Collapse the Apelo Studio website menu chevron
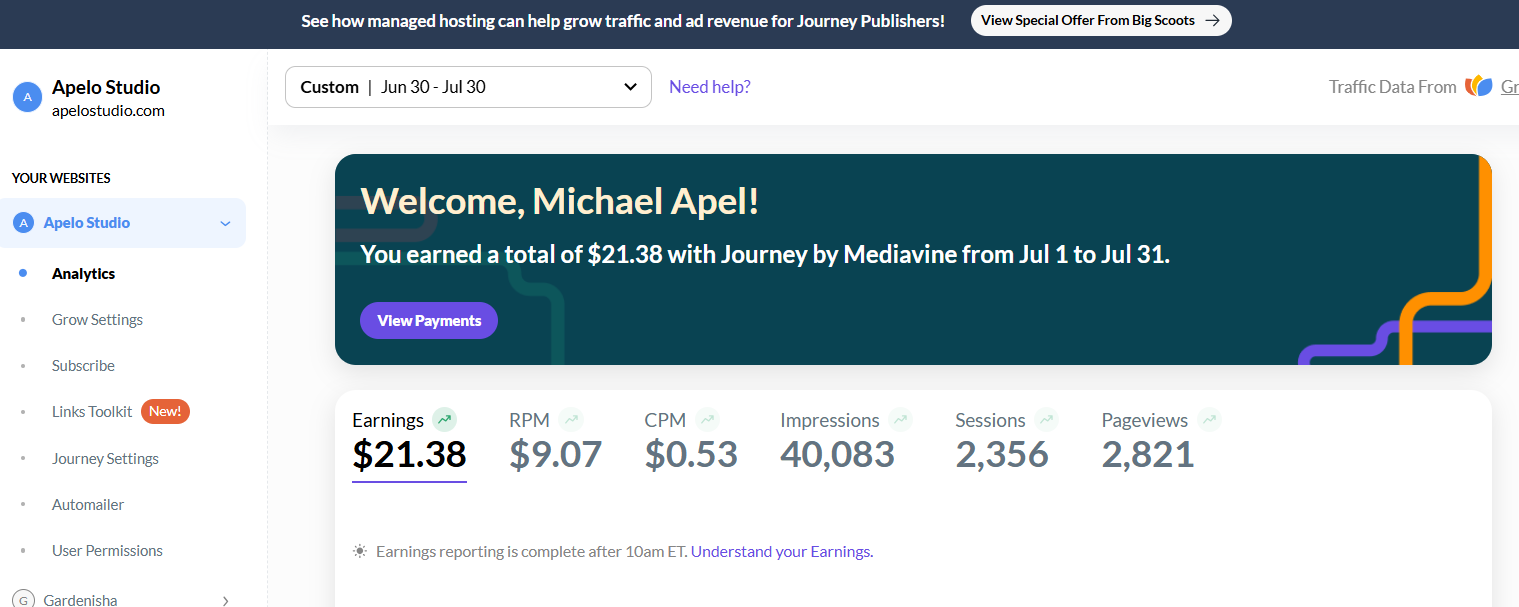1519x607 pixels. 225,223
